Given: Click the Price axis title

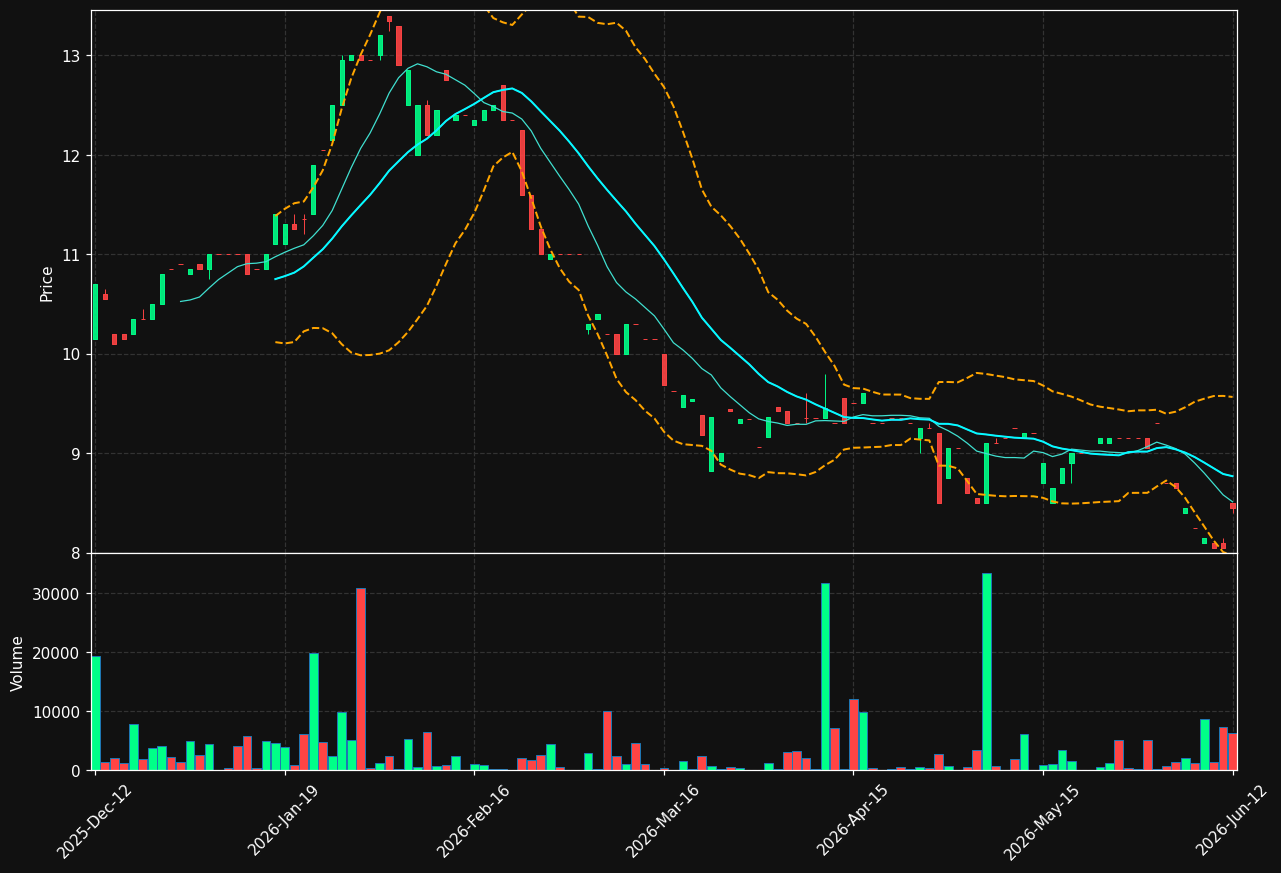Looking at the screenshot, I should (x=47, y=283).
